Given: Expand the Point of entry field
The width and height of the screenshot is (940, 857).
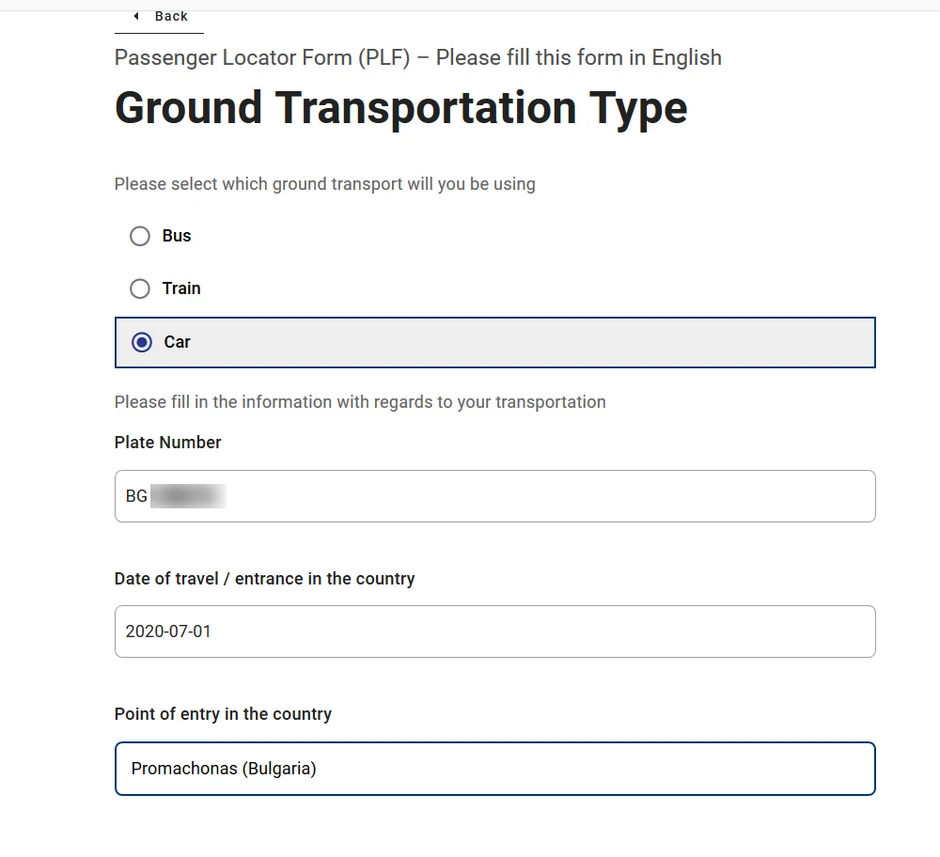Looking at the screenshot, I should tap(495, 768).
